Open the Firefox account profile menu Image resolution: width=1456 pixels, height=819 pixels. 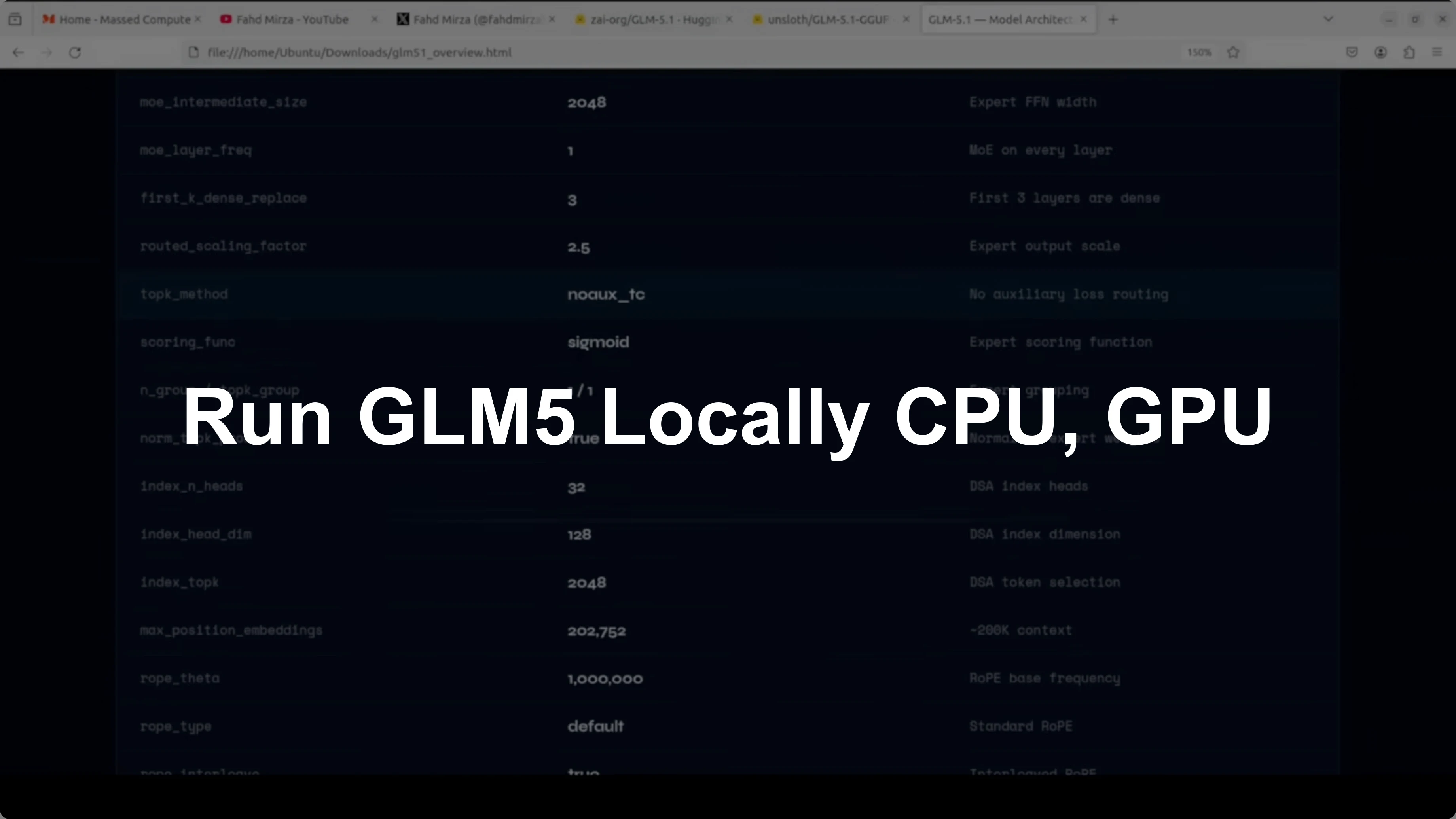1380,53
